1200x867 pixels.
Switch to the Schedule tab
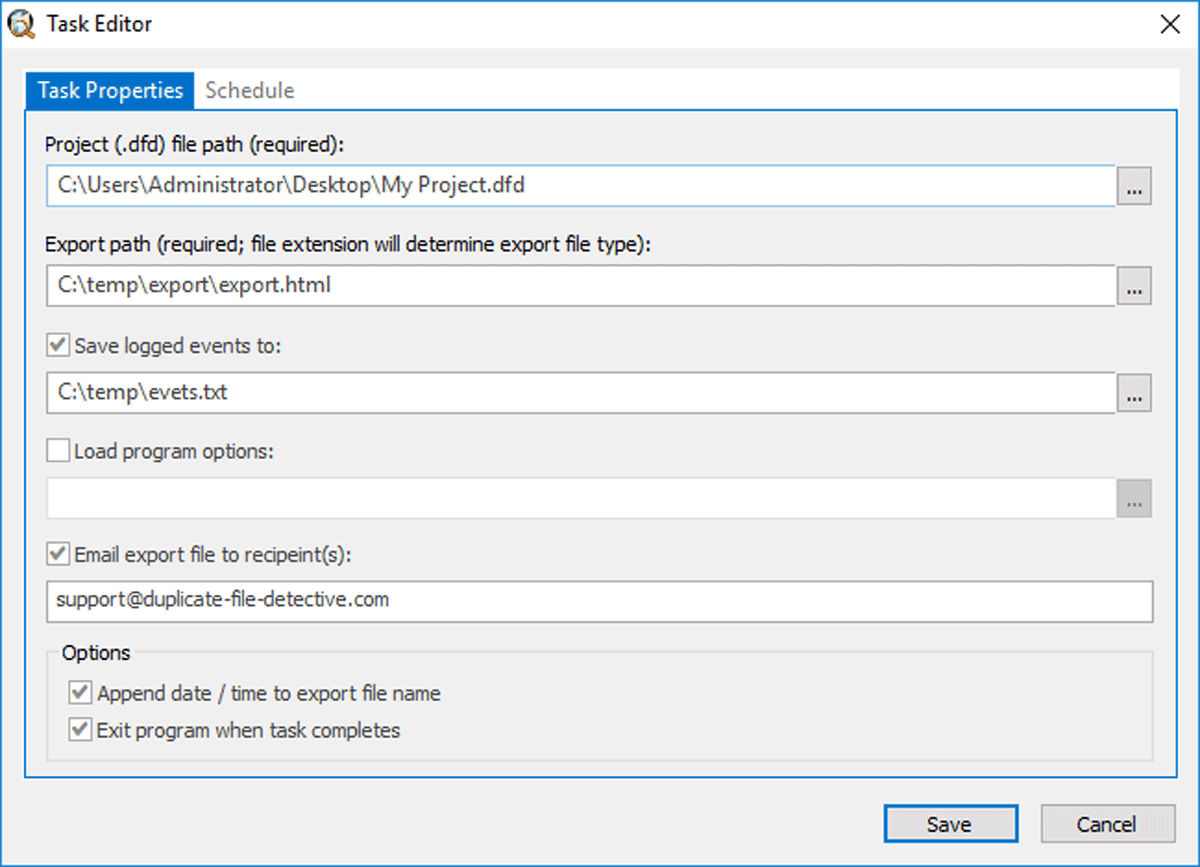click(x=249, y=90)
